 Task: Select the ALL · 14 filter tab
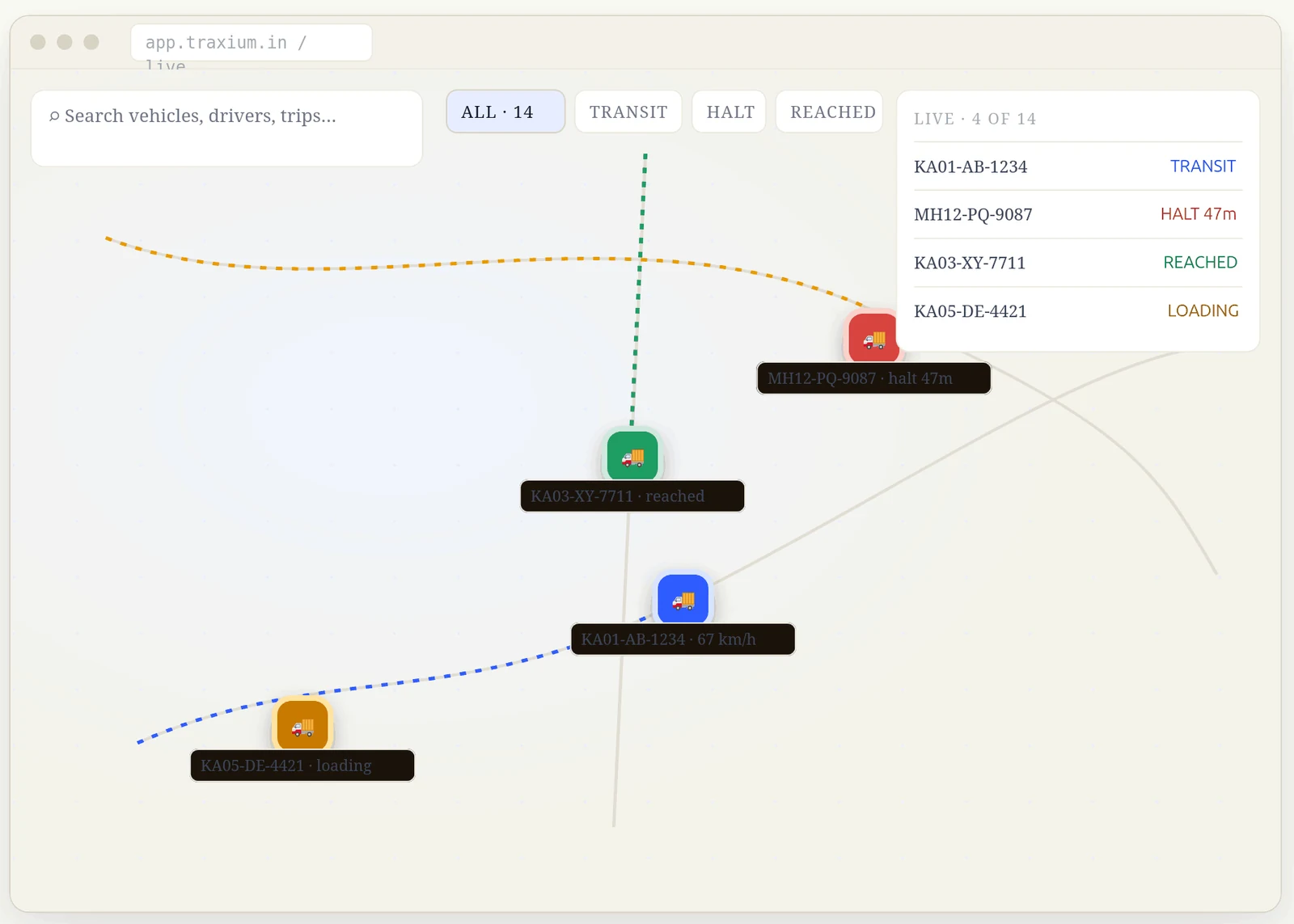[x=505, y=112]
